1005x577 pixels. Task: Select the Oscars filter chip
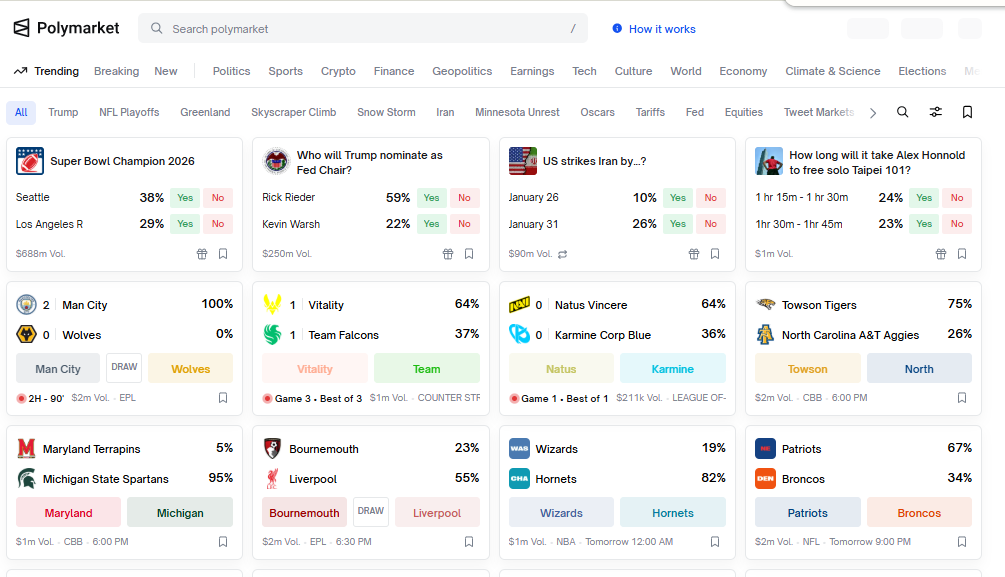597,112
